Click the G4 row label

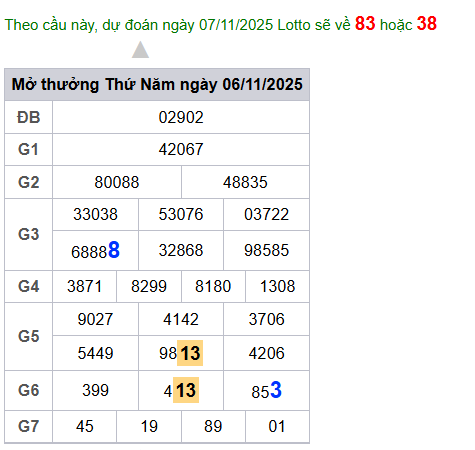pyautogui.click(x=29, y=286)
